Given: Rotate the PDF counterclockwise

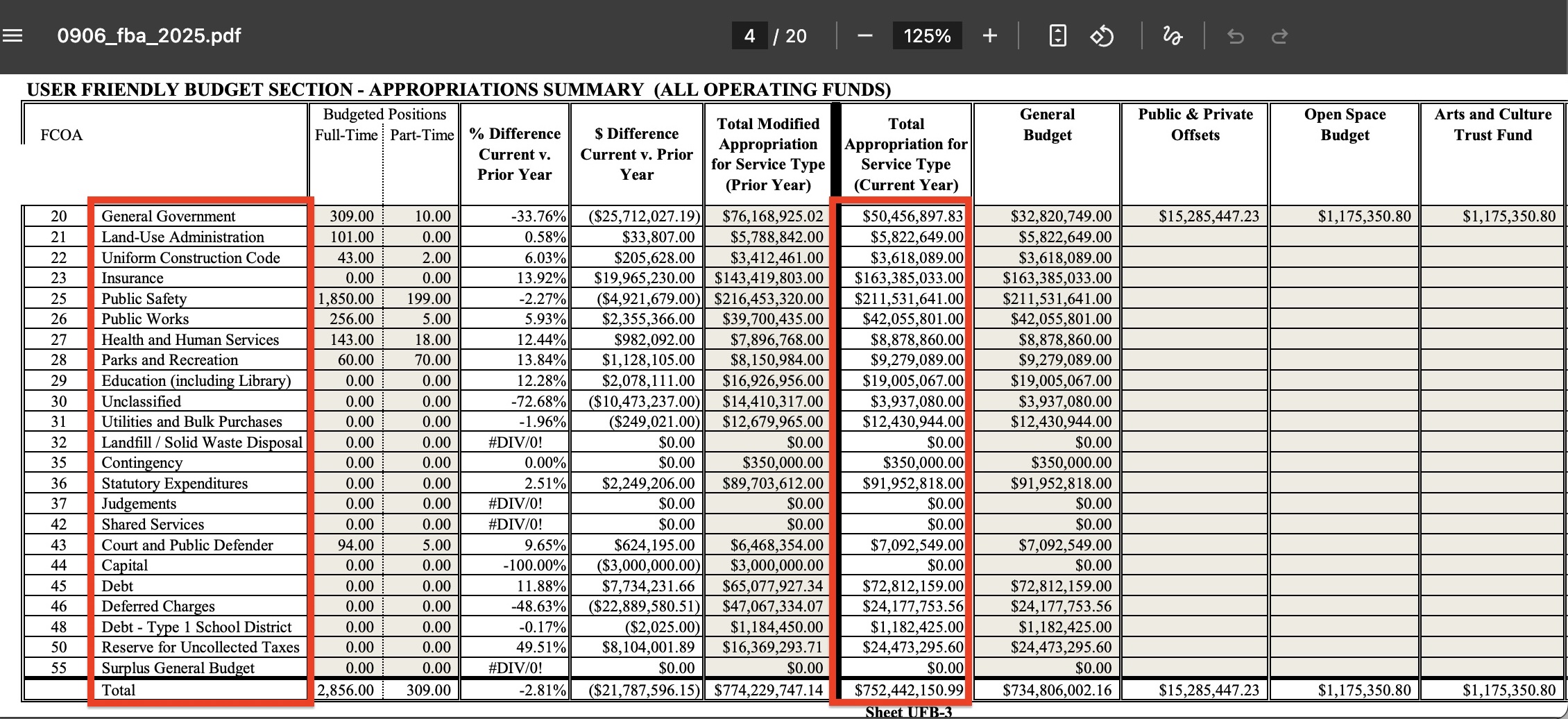Looking at the screenshot, I should point(1102,35).
